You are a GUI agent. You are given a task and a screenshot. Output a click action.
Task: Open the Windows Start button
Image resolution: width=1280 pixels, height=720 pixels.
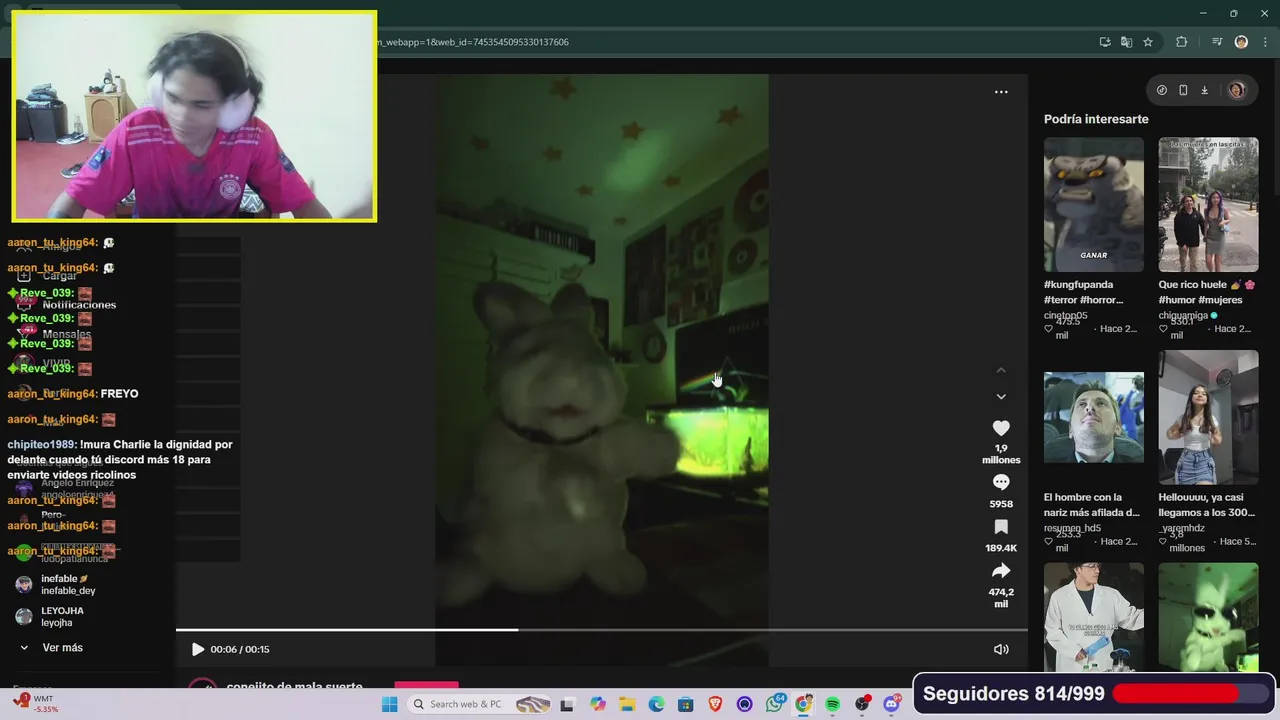[x=389, y=704]
